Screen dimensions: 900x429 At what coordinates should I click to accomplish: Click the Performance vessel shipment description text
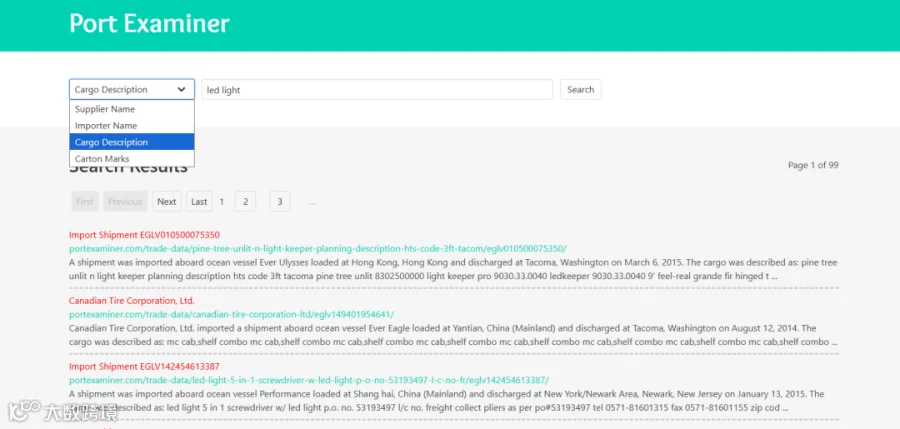(447, 401)
